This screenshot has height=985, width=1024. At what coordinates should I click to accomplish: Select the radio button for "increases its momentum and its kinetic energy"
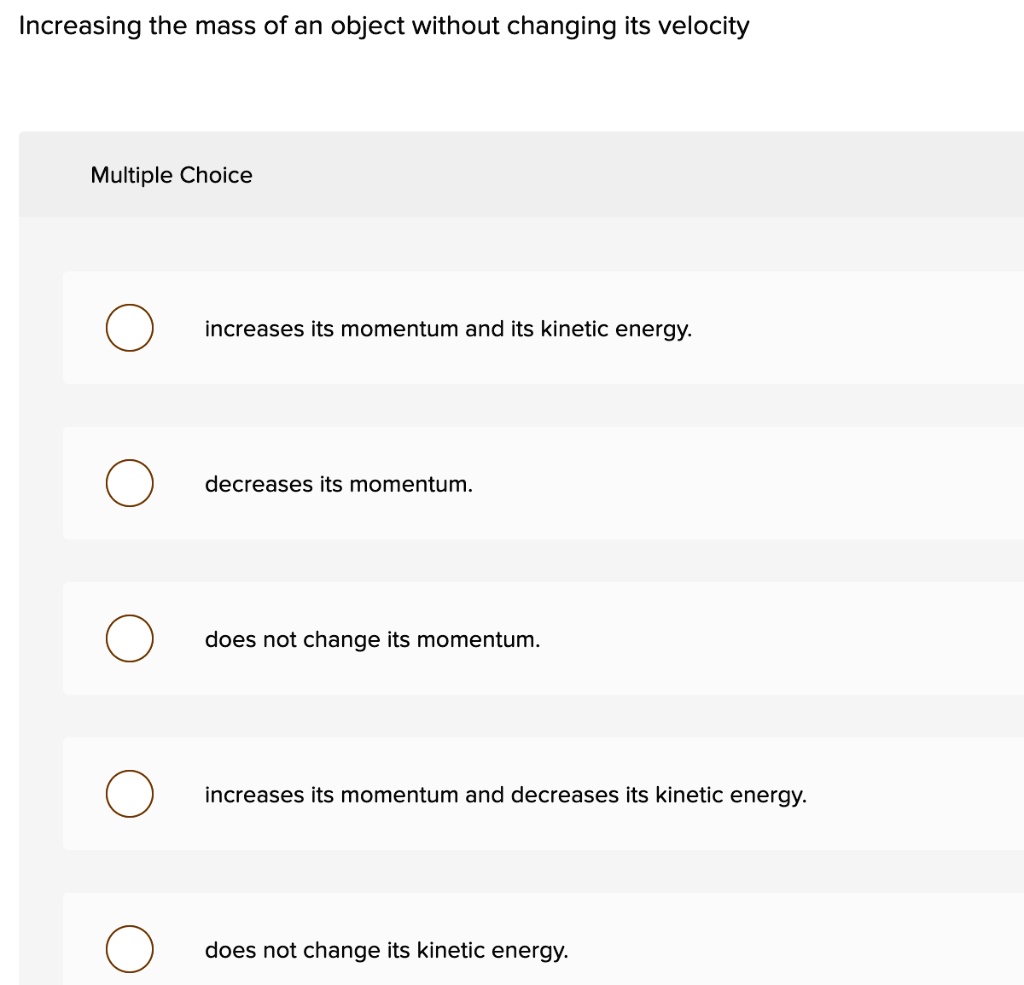[x=129, y=328]
